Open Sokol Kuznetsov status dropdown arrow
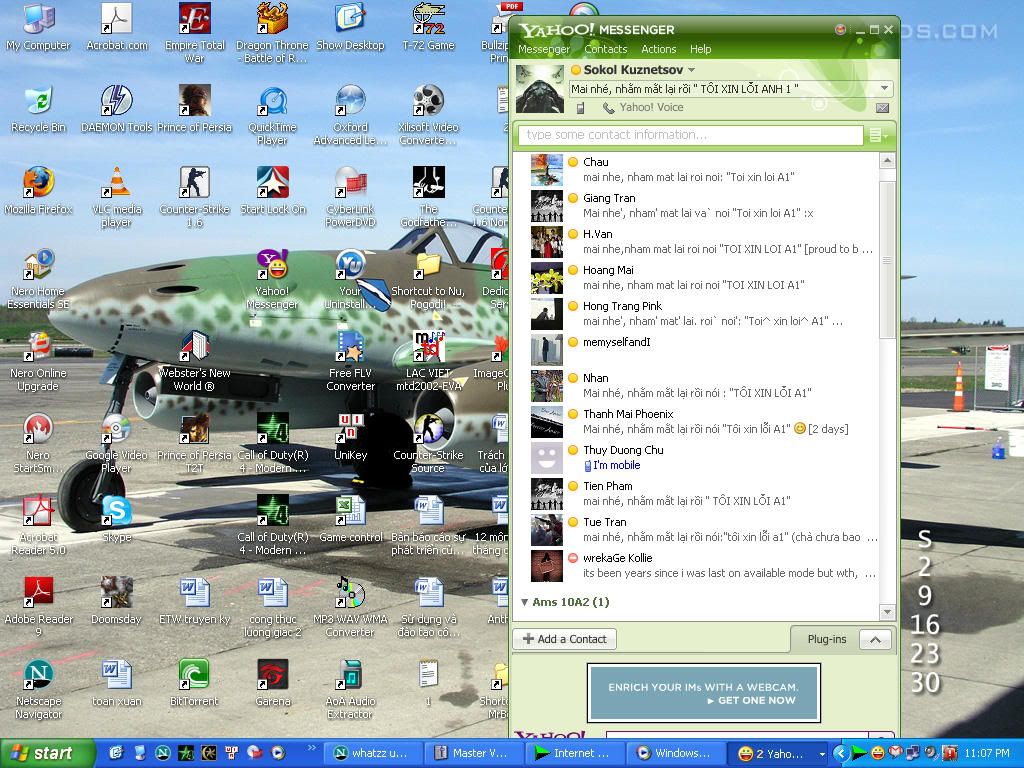Image resolution: width=1024 pixels, height=768 pixels. click(692, 70)
